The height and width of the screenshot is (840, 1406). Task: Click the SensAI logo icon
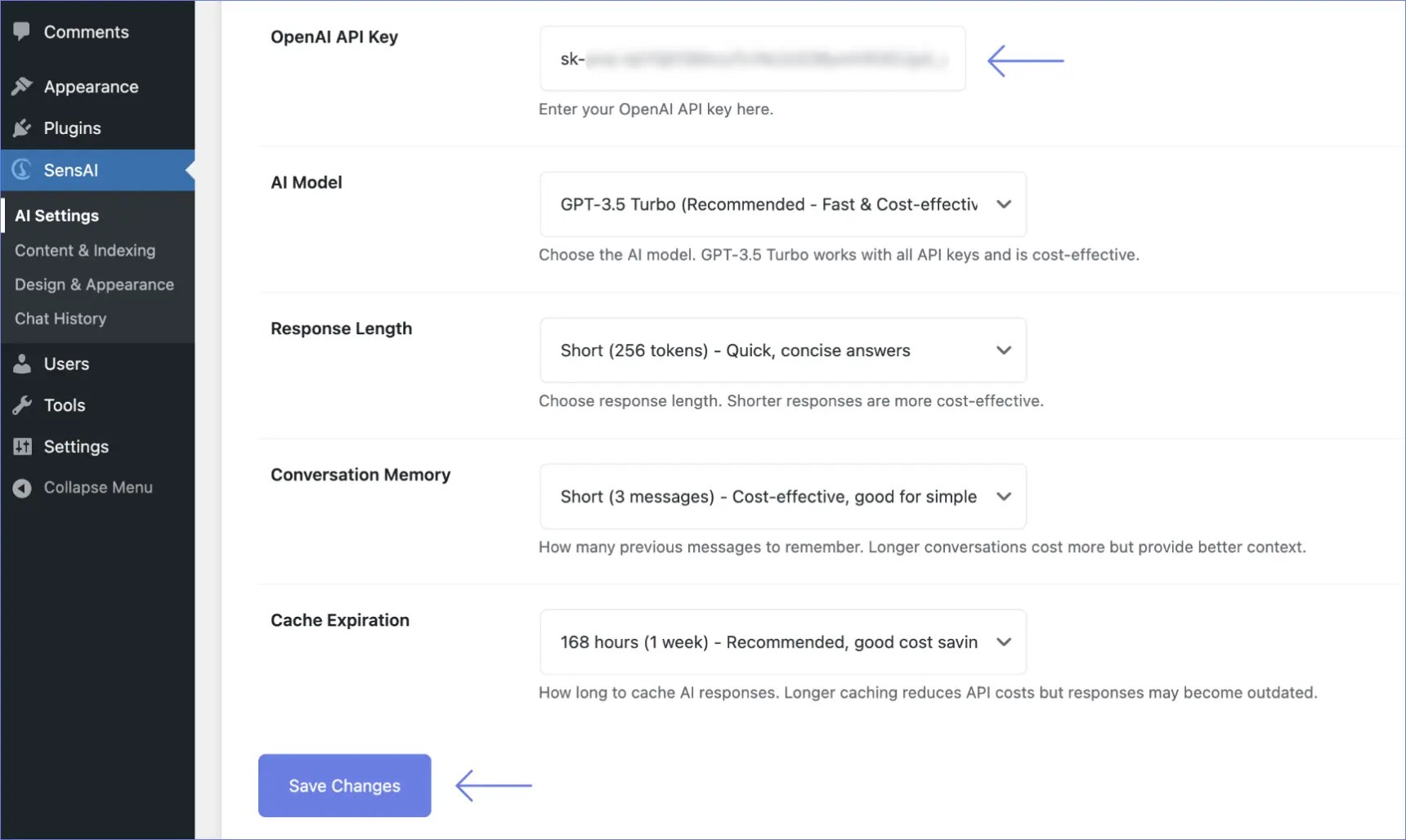click(x=22, y=170)
